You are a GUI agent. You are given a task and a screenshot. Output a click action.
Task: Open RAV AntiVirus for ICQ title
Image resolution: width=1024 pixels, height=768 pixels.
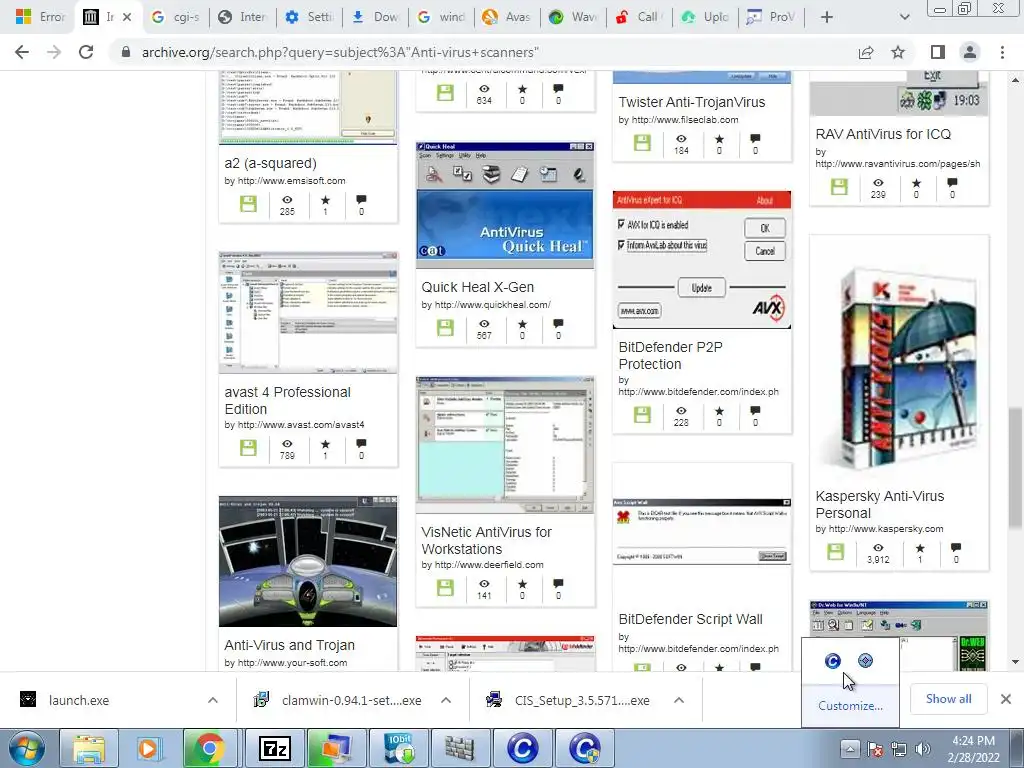click(x=883, y=134)
